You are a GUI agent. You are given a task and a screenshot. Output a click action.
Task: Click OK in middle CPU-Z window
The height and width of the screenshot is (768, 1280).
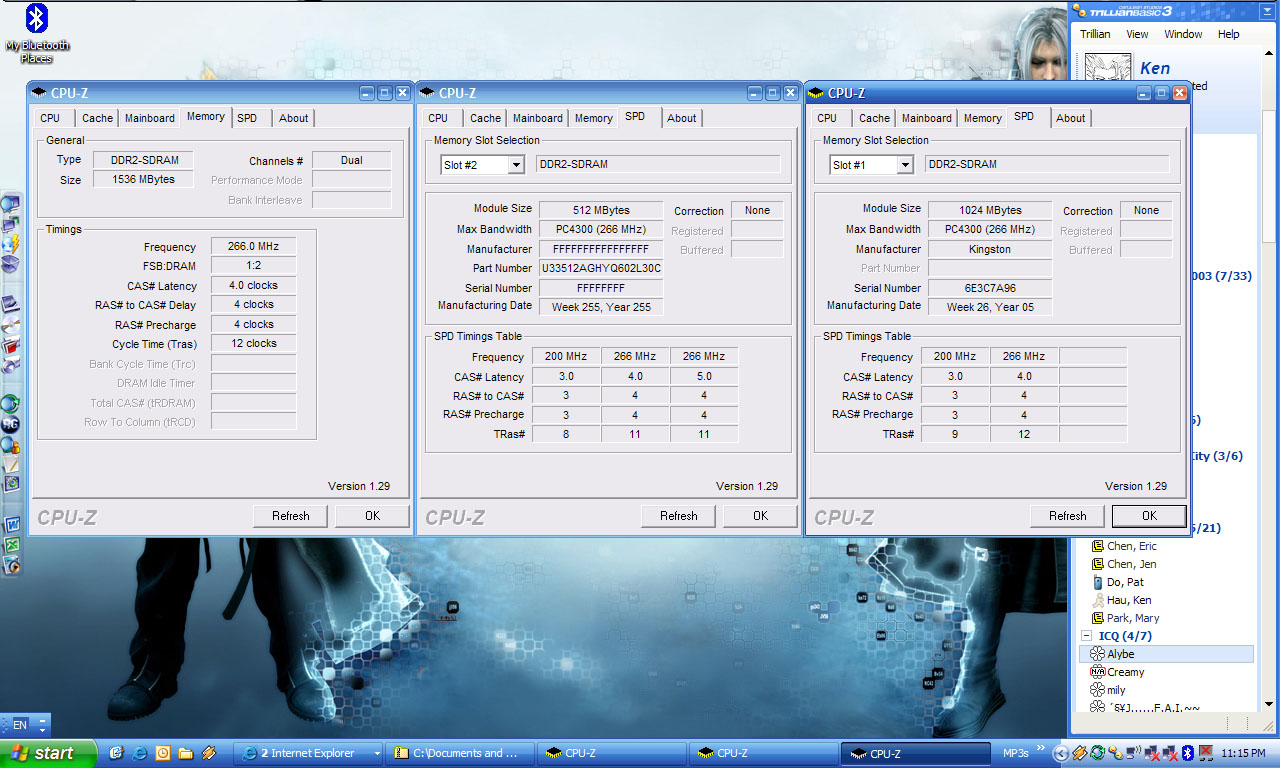coord(760,516)
